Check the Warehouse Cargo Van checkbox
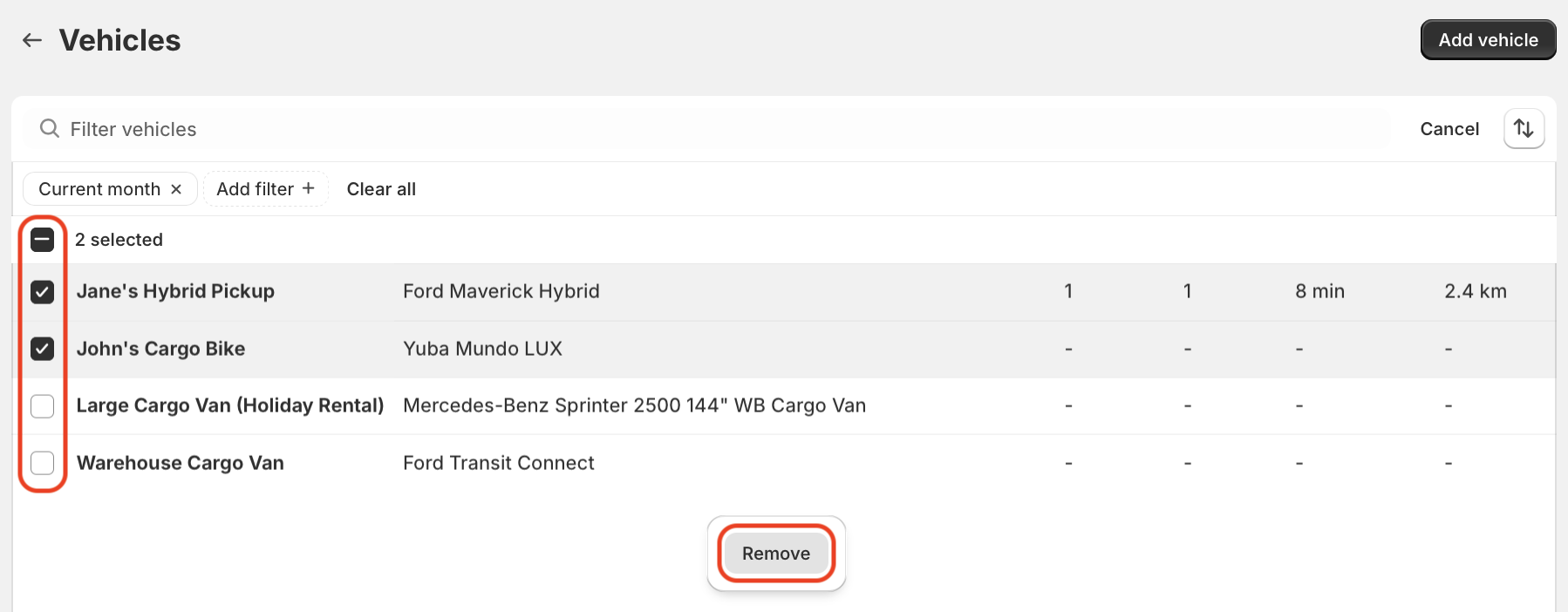 (x=43, y=463)
